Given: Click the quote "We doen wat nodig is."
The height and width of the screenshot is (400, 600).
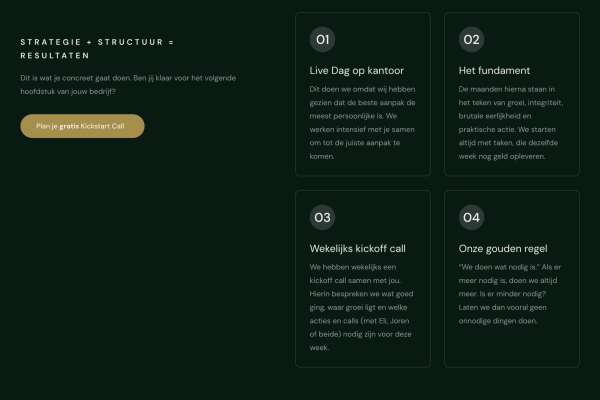Looking at the screenshot, I should [x=497, y=267].
